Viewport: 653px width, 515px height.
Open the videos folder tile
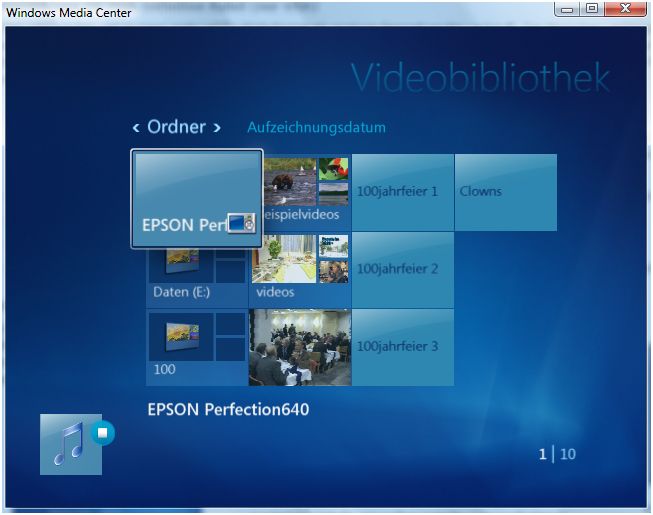[x=300, y=270]
